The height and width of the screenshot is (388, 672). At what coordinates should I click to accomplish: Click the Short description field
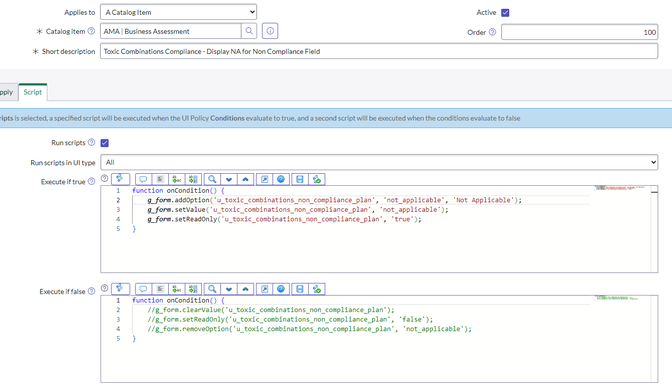(x=379, y=51)
